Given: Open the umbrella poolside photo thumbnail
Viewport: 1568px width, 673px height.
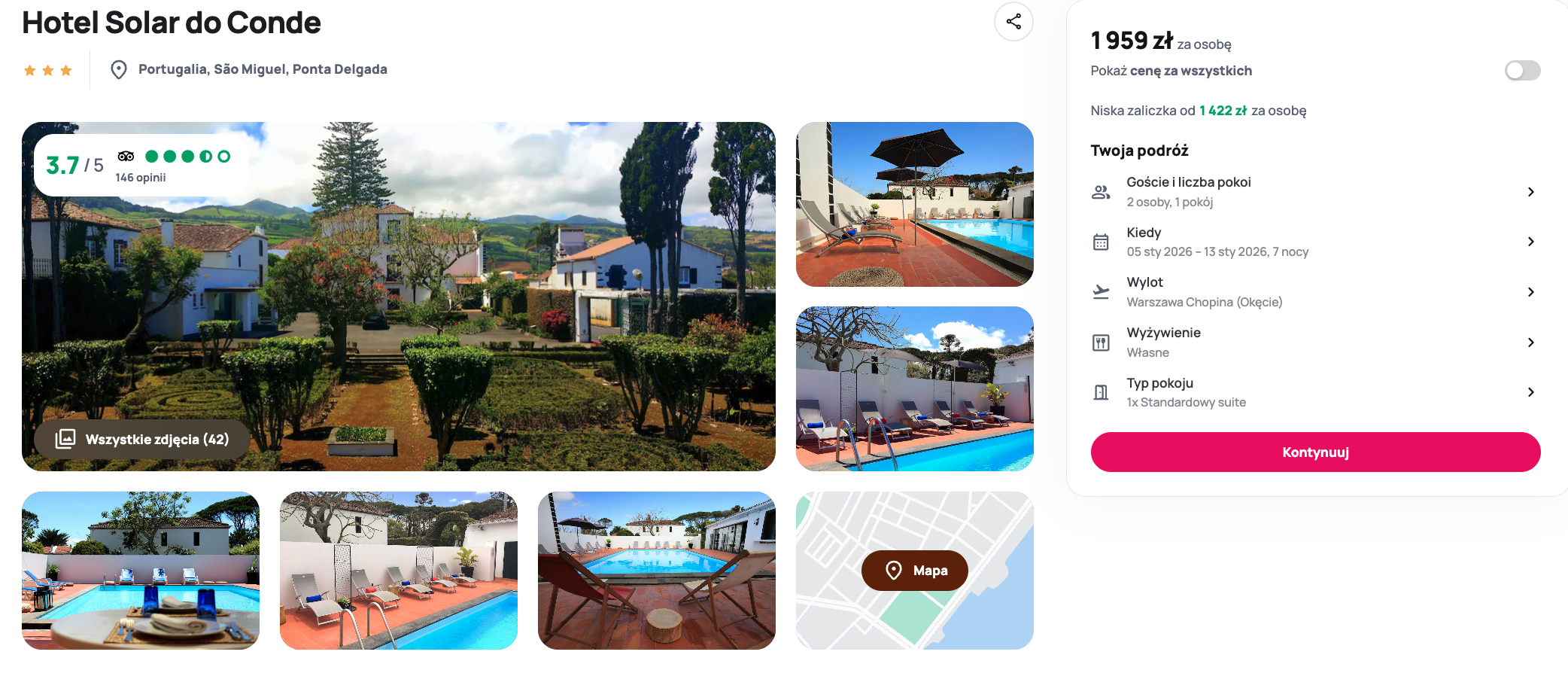Looking at the screenshot, I should 915,204.
